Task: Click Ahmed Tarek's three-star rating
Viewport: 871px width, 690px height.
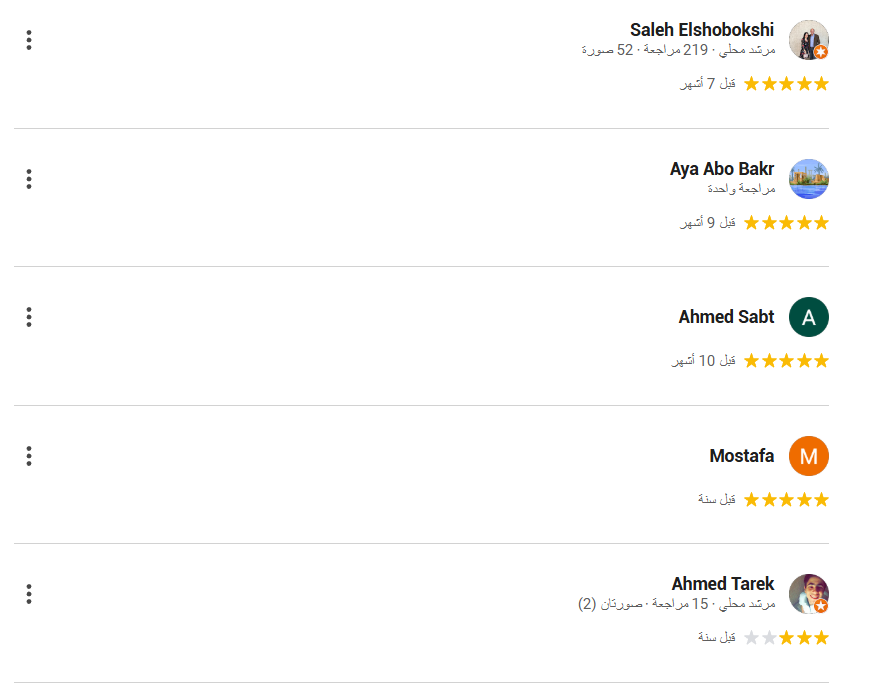Action: [x=786, y=637]
